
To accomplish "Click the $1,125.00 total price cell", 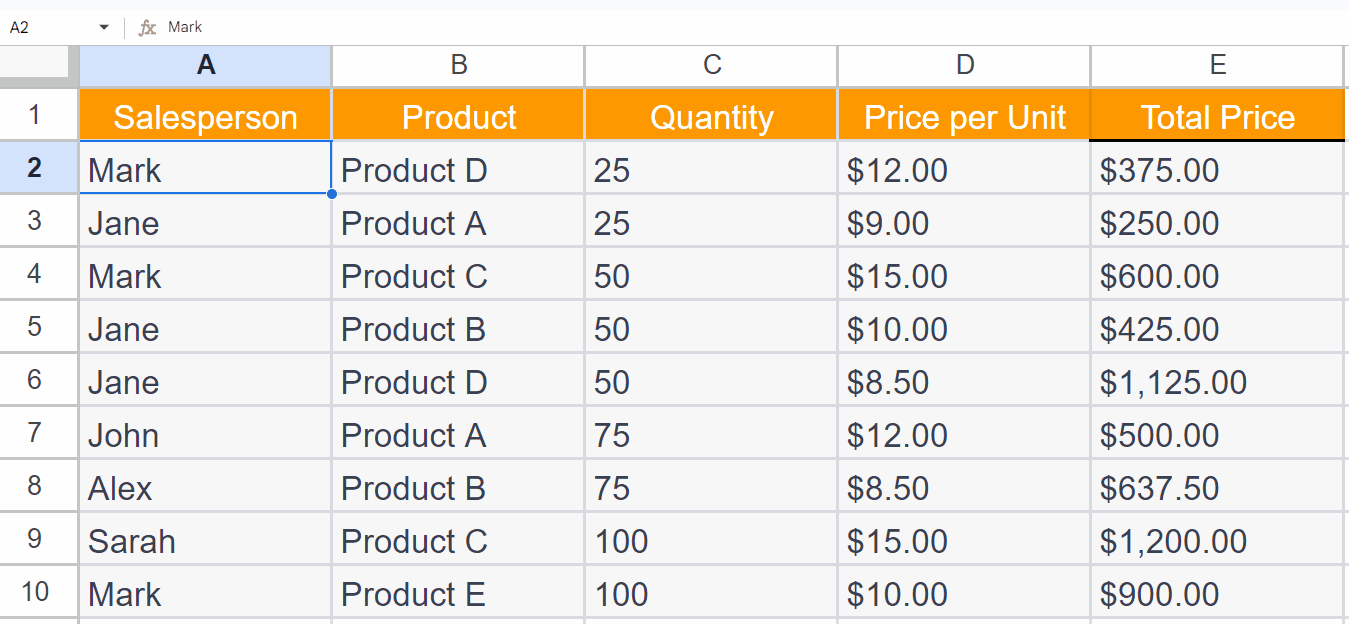I will pyautogui.click(x=1217, y=382).
